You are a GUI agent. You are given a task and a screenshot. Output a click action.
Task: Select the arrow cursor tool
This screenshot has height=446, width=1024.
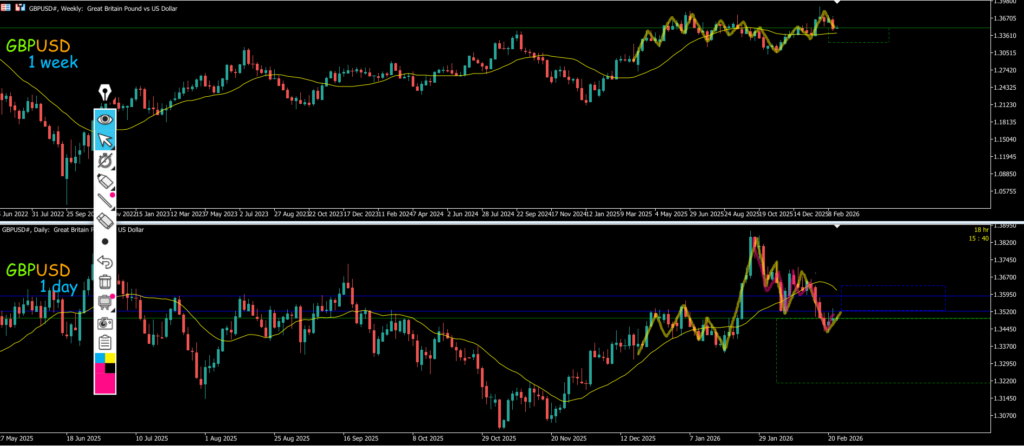105,139
